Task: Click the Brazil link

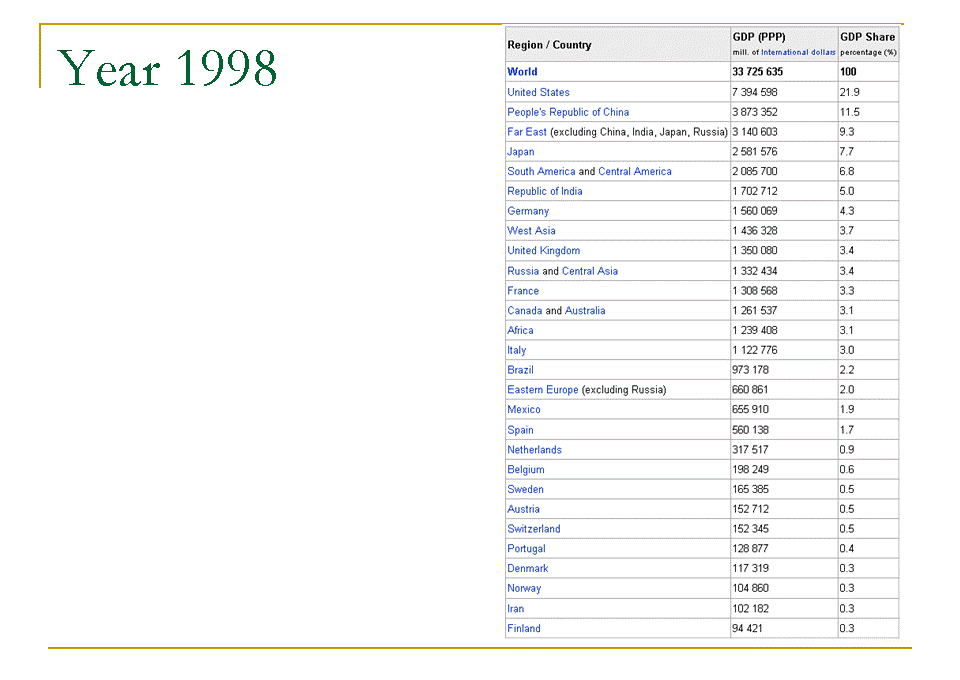Action: tap(520, 370)
